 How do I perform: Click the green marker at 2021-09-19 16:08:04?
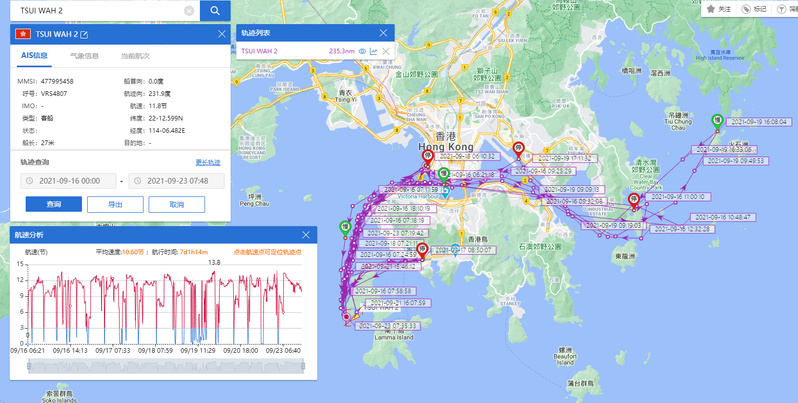click(x=717, y=121)
